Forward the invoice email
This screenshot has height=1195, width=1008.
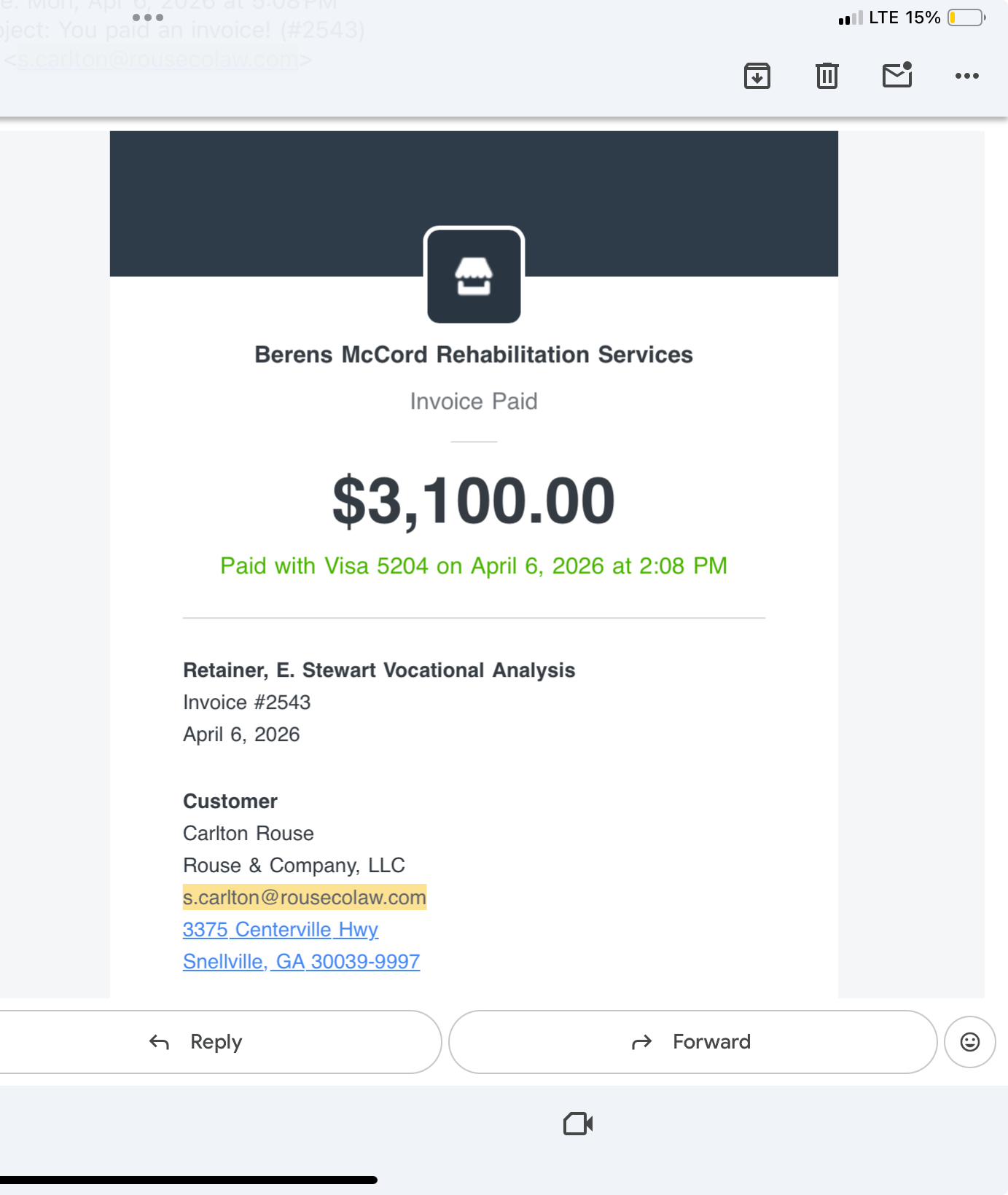[692, 1042]
